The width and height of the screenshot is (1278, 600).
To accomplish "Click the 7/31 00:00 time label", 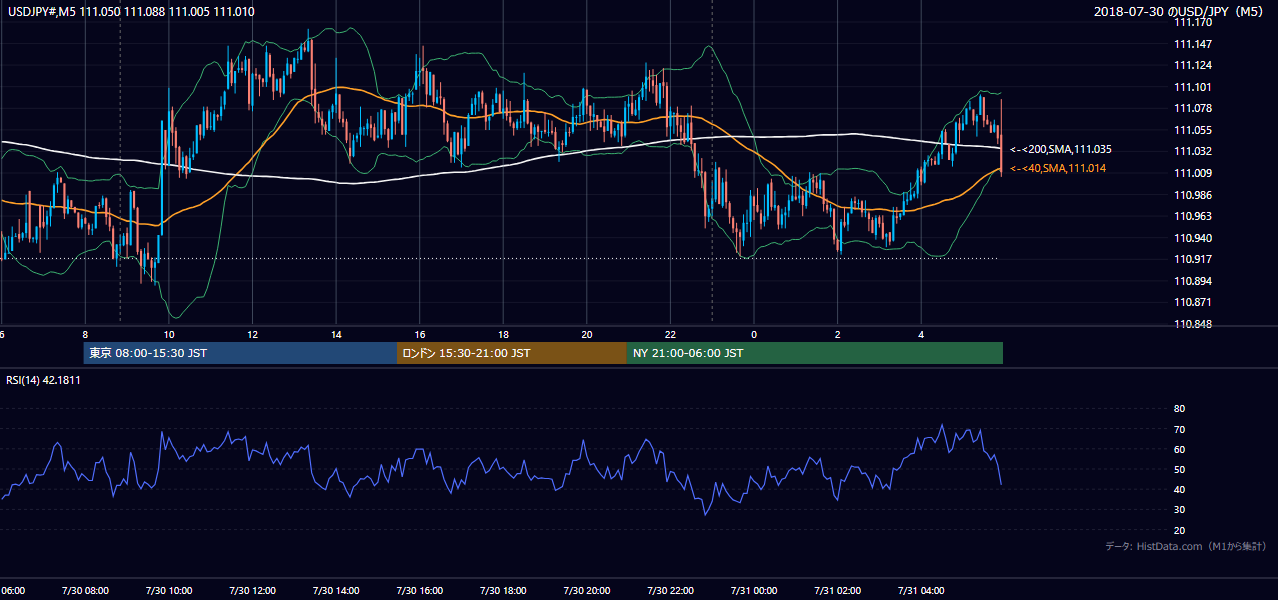I will (x=754, y=590).
